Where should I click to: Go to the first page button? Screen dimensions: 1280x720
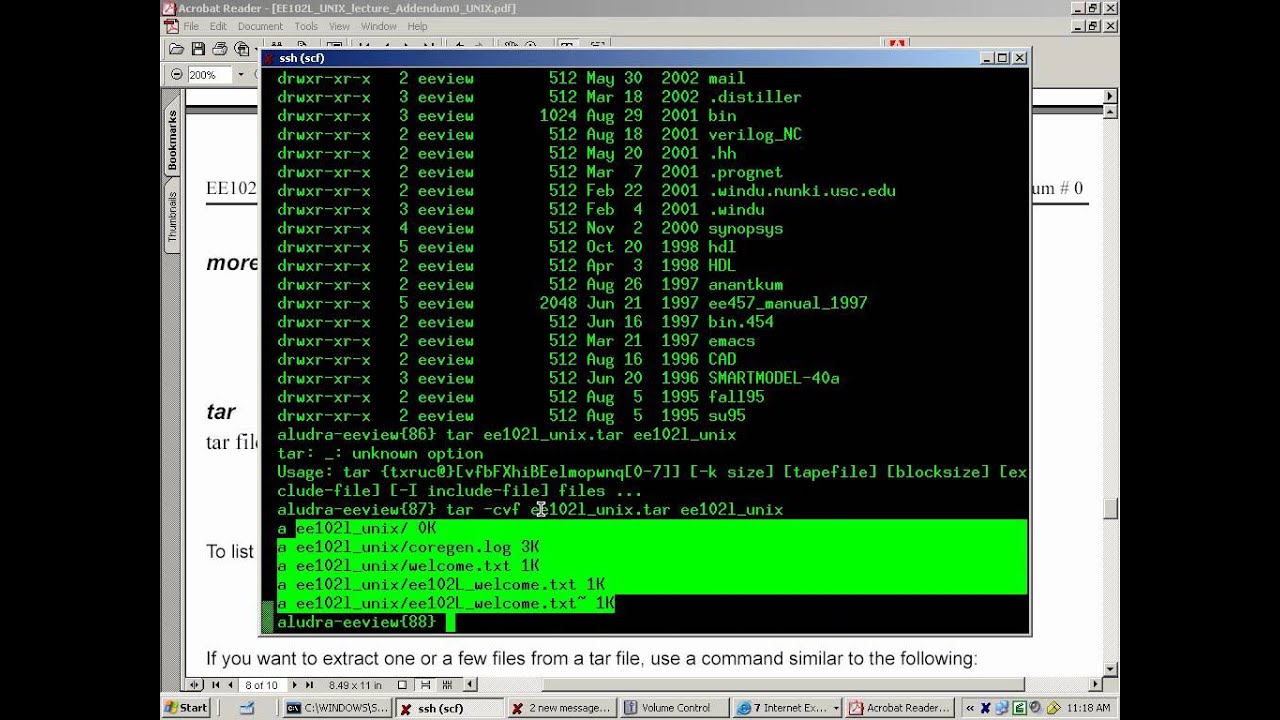215,685
